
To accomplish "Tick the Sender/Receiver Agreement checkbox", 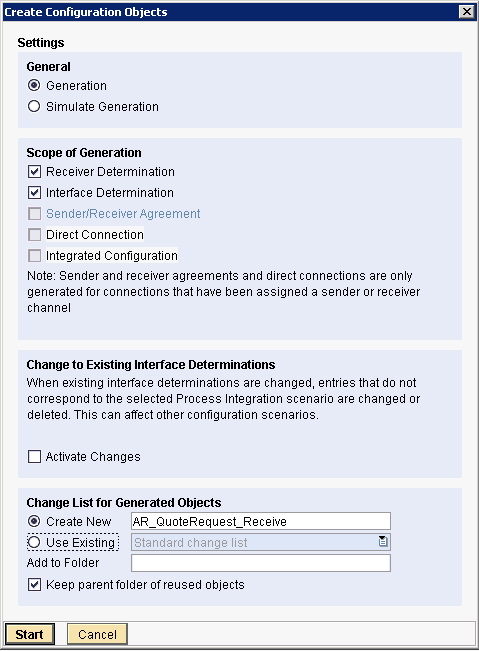I will [34, 213].
